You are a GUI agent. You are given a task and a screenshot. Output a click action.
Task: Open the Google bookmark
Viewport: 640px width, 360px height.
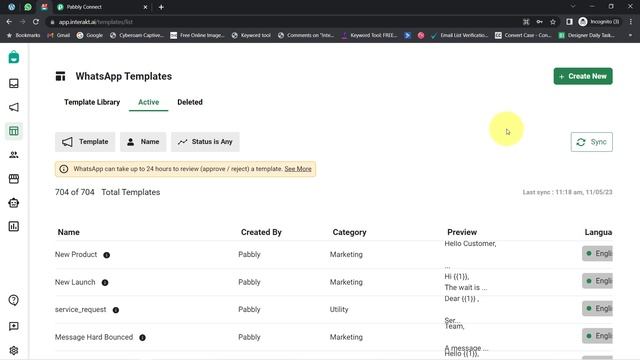[x=90, y=36]
